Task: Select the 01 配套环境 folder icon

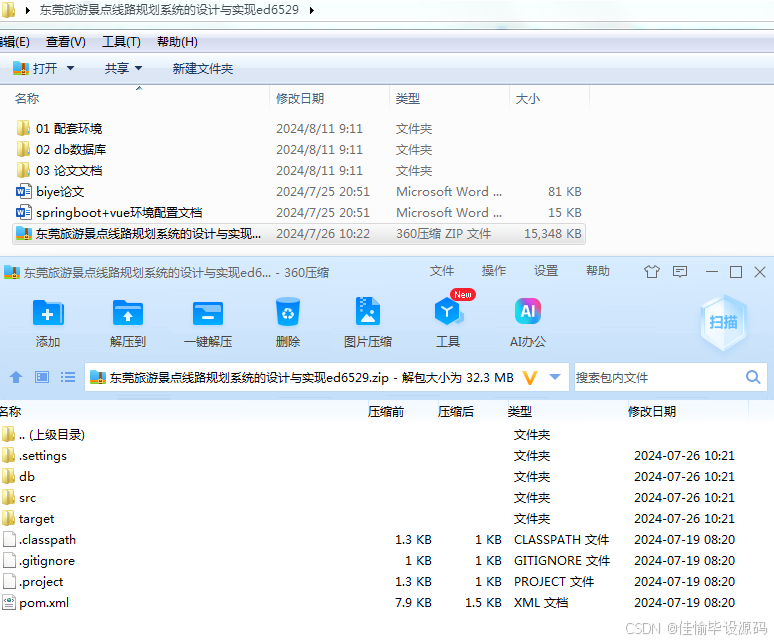Action: tap(23, 128)
